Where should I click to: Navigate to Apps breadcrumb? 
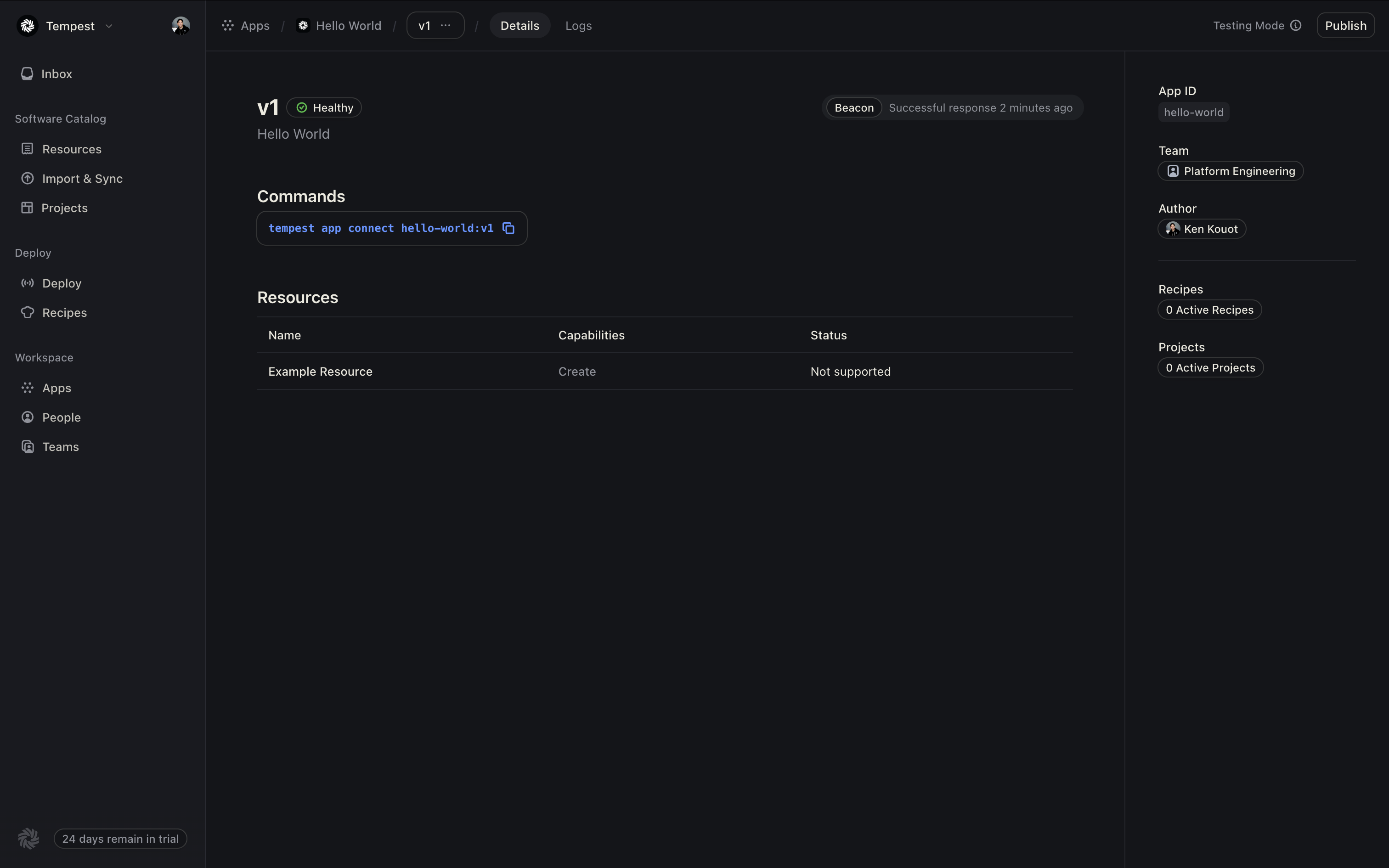click(254, 26)
